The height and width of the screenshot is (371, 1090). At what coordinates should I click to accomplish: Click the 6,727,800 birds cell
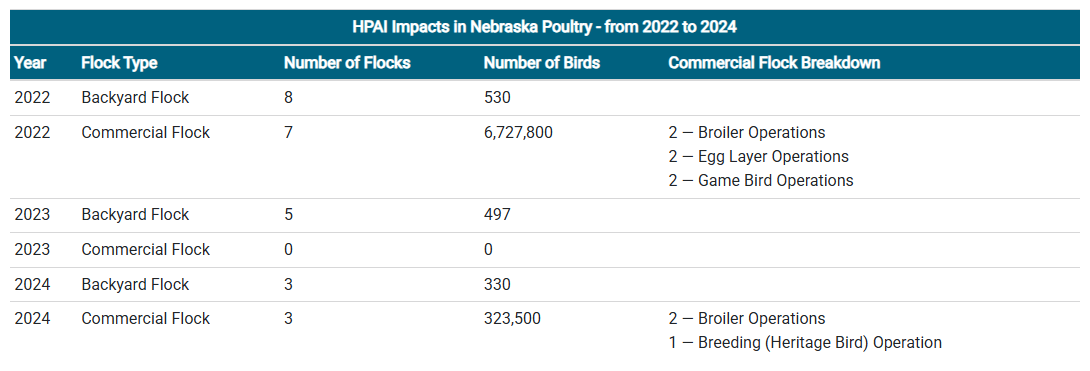point(519,132)
